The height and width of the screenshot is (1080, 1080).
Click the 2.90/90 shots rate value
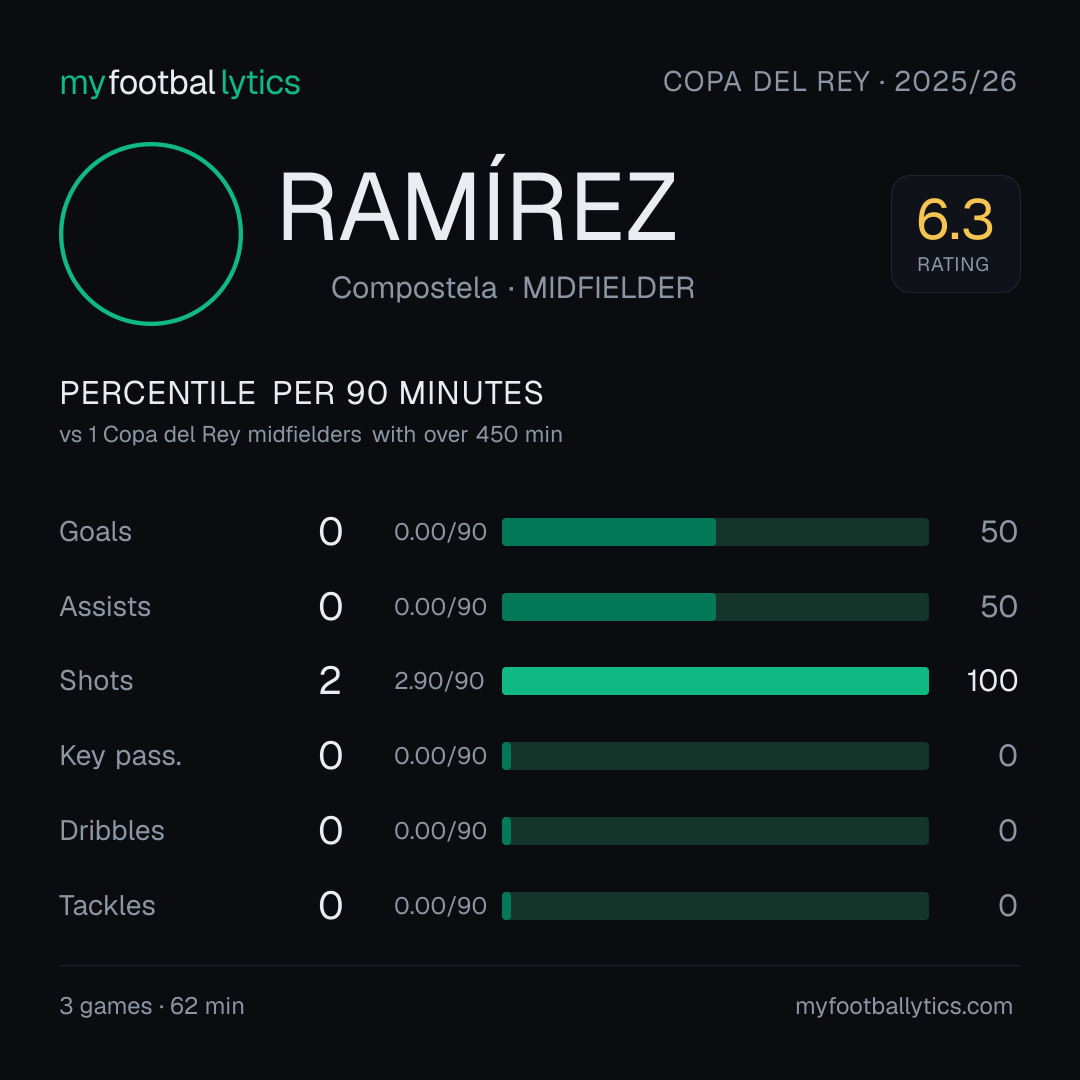click(439, 681)
